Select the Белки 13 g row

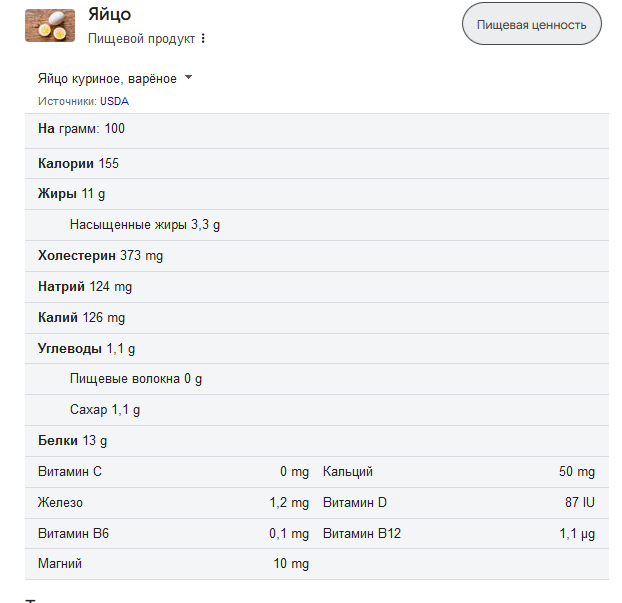(x=317, y=441)
